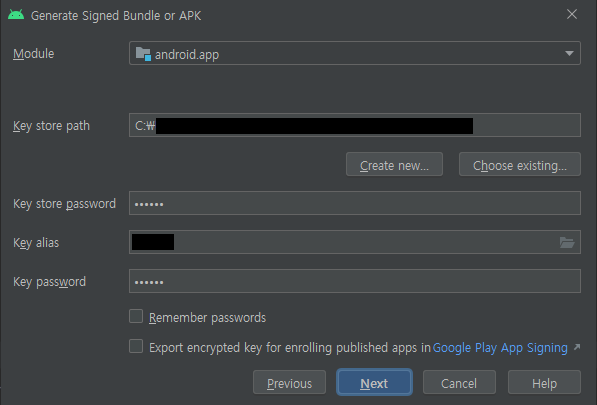Proceed with the Next button
Viewport: 597px width, 405px height.
tap(374, 383)
